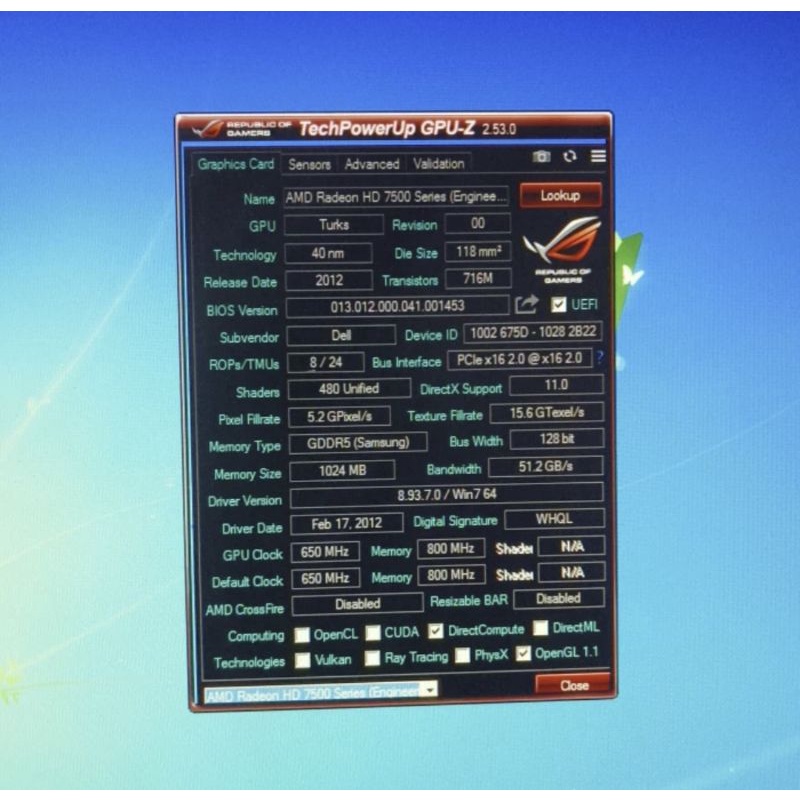Click the GPU Clock row Memory 800 MHz
This screenshot has height=800, width=800.
pos(451,549)
